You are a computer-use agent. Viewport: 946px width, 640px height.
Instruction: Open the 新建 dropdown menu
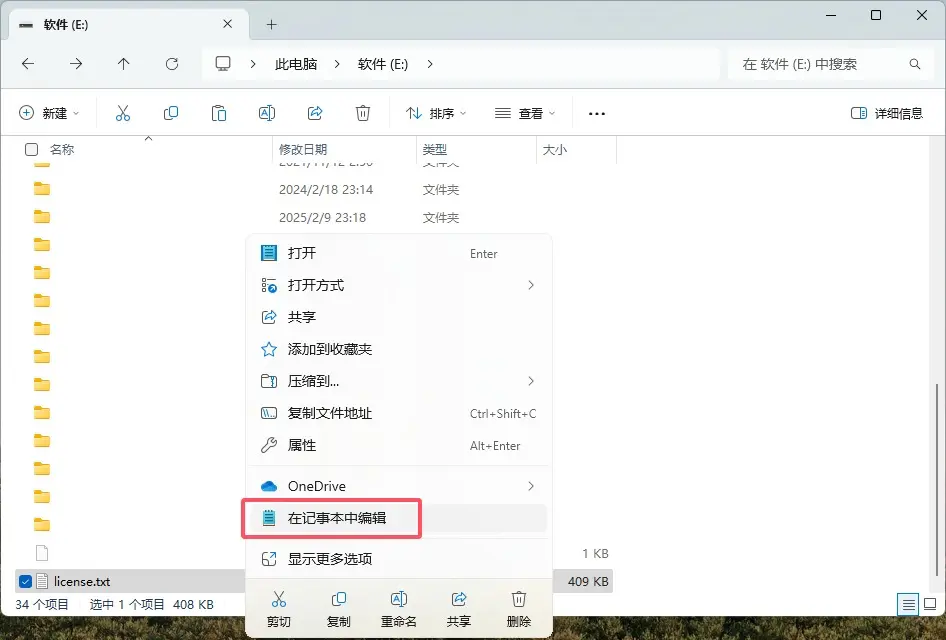[49, 113]
